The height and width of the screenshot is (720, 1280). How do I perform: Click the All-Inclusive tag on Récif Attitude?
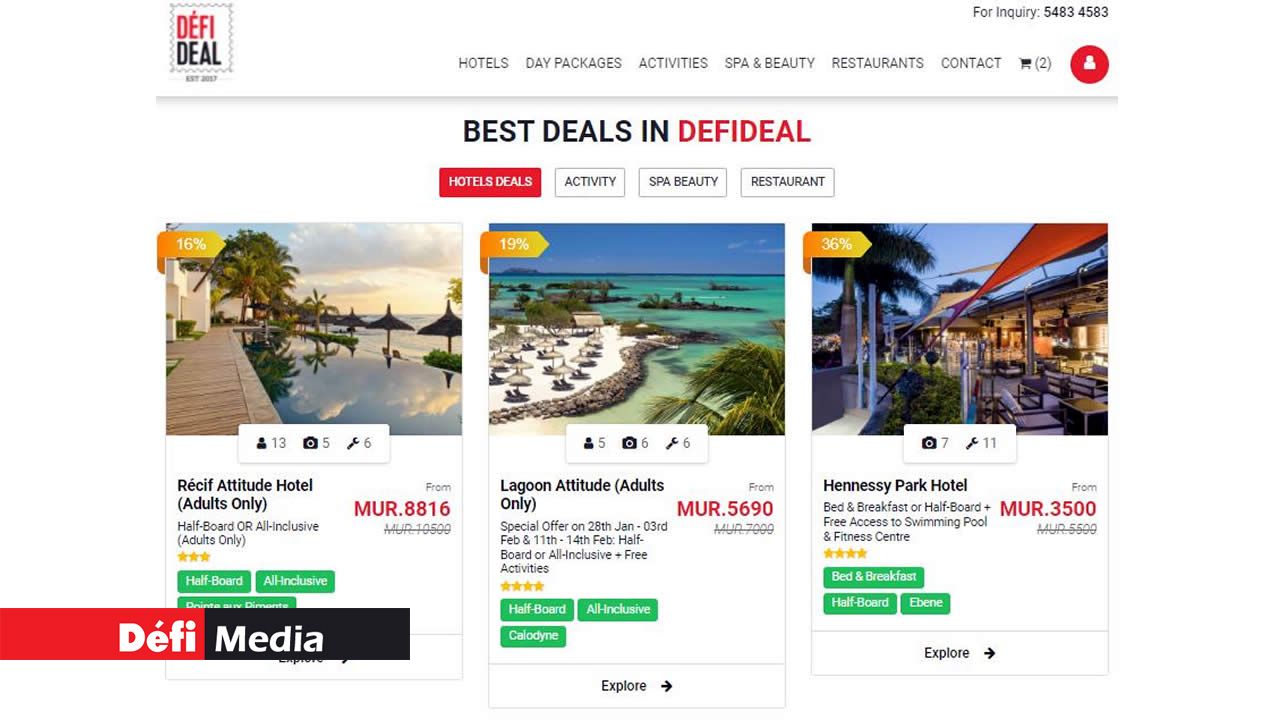tap(295, 581)
